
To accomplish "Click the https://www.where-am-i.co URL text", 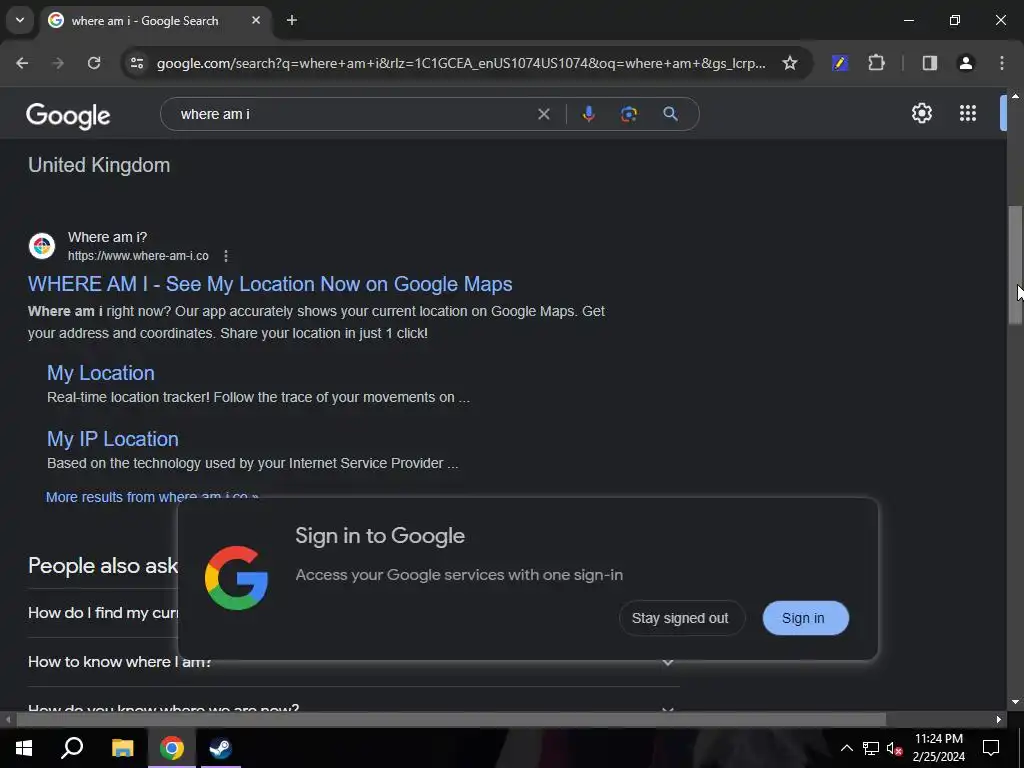I will pyautogui.click(x=138, y=256).
